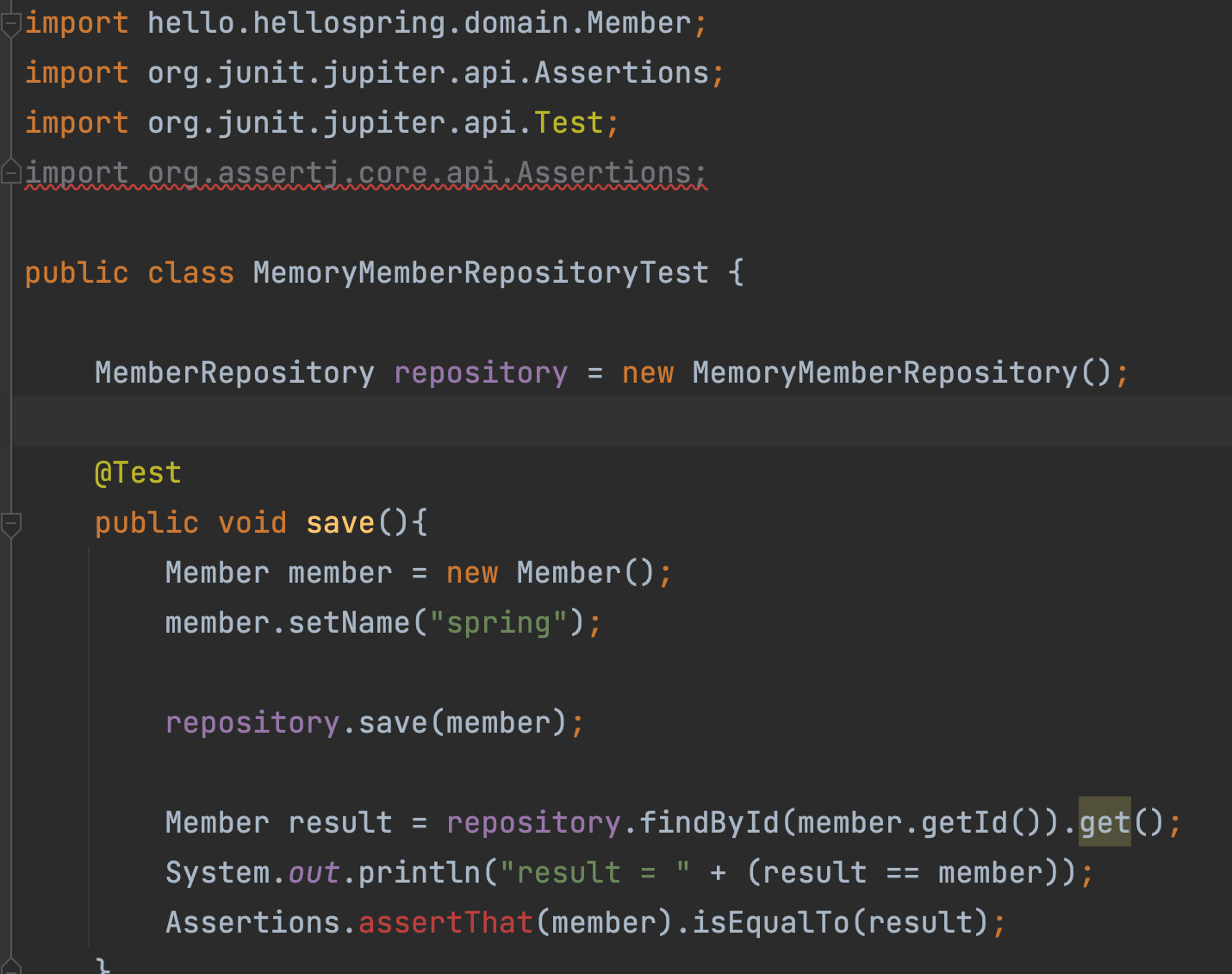Screen dimensions: 1232x974
Task: Click the class name MemoryMemberRepositoryTest
Action: coord(481,273)
